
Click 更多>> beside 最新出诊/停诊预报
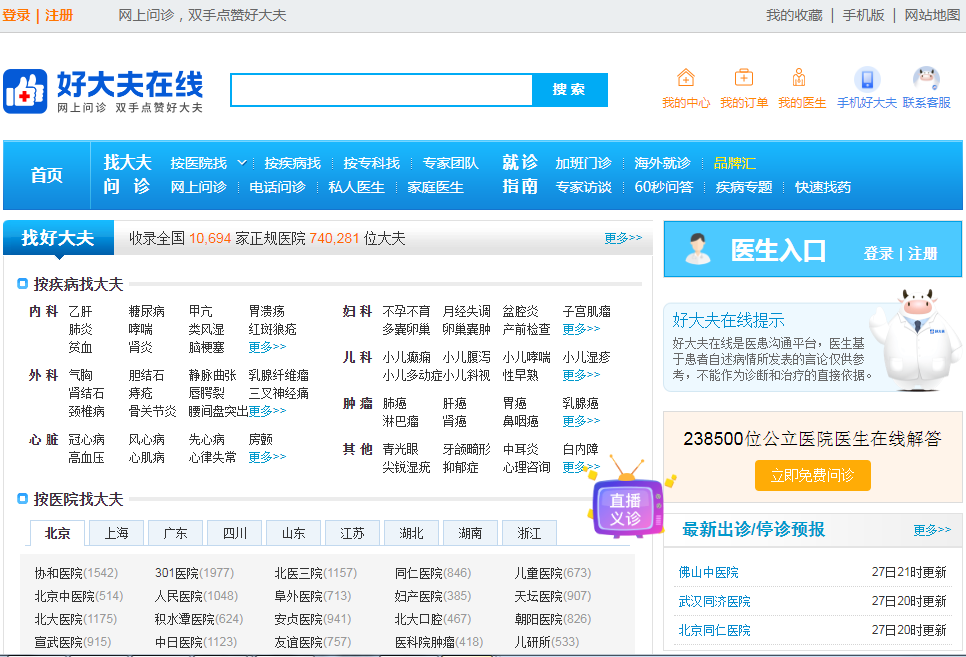click(934, 529)
